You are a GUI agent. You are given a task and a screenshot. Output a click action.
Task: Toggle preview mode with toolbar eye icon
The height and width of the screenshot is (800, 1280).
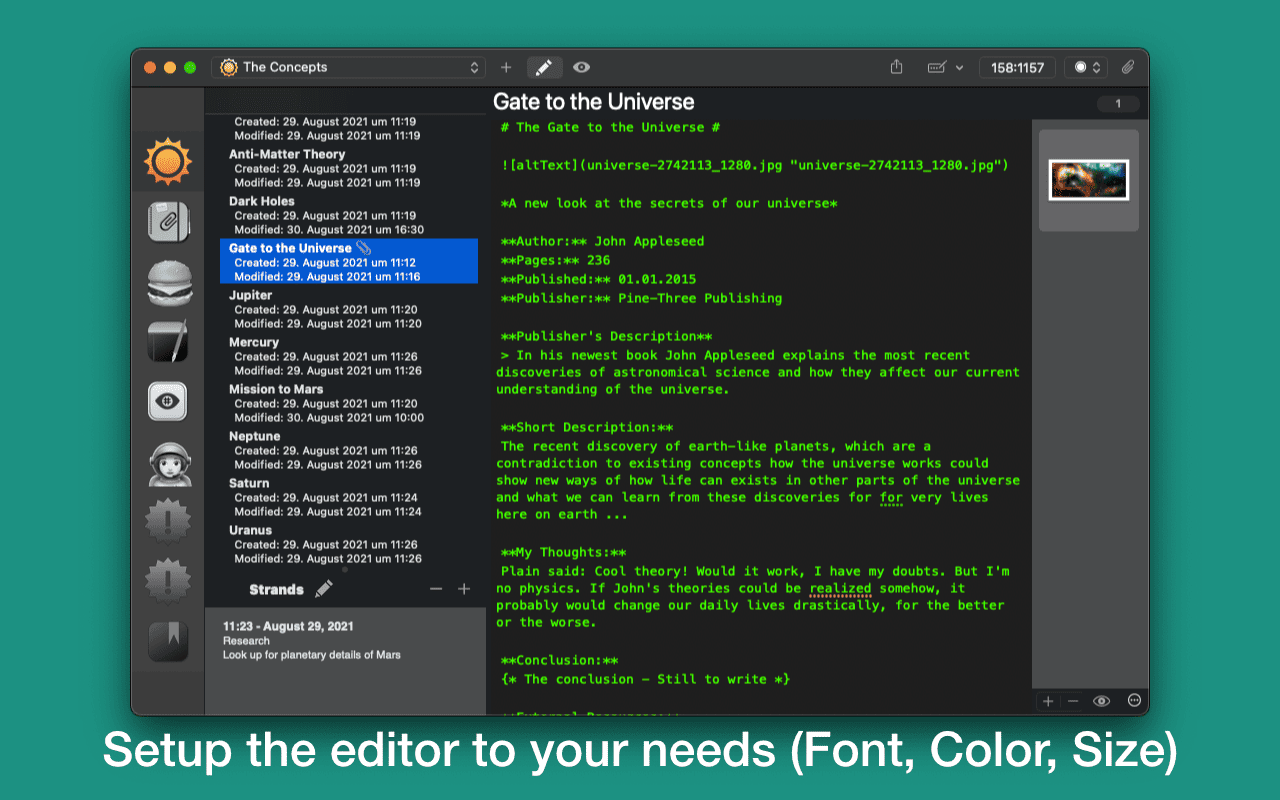pos(581,67)
